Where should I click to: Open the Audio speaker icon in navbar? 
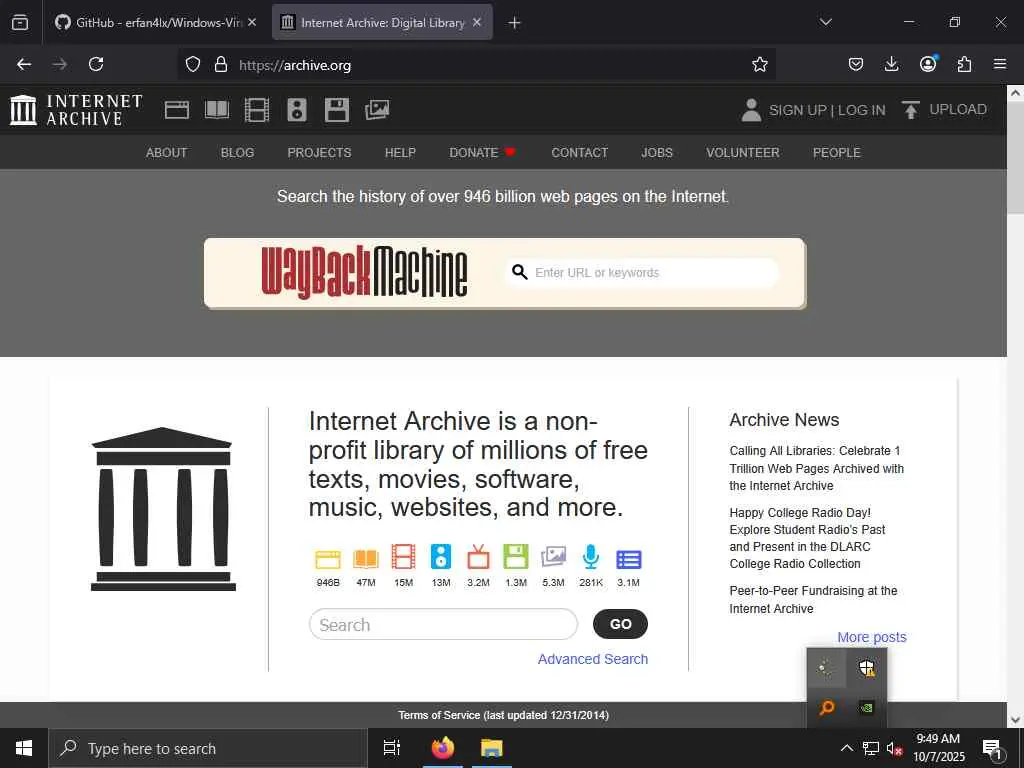click(x=296, y=110)
